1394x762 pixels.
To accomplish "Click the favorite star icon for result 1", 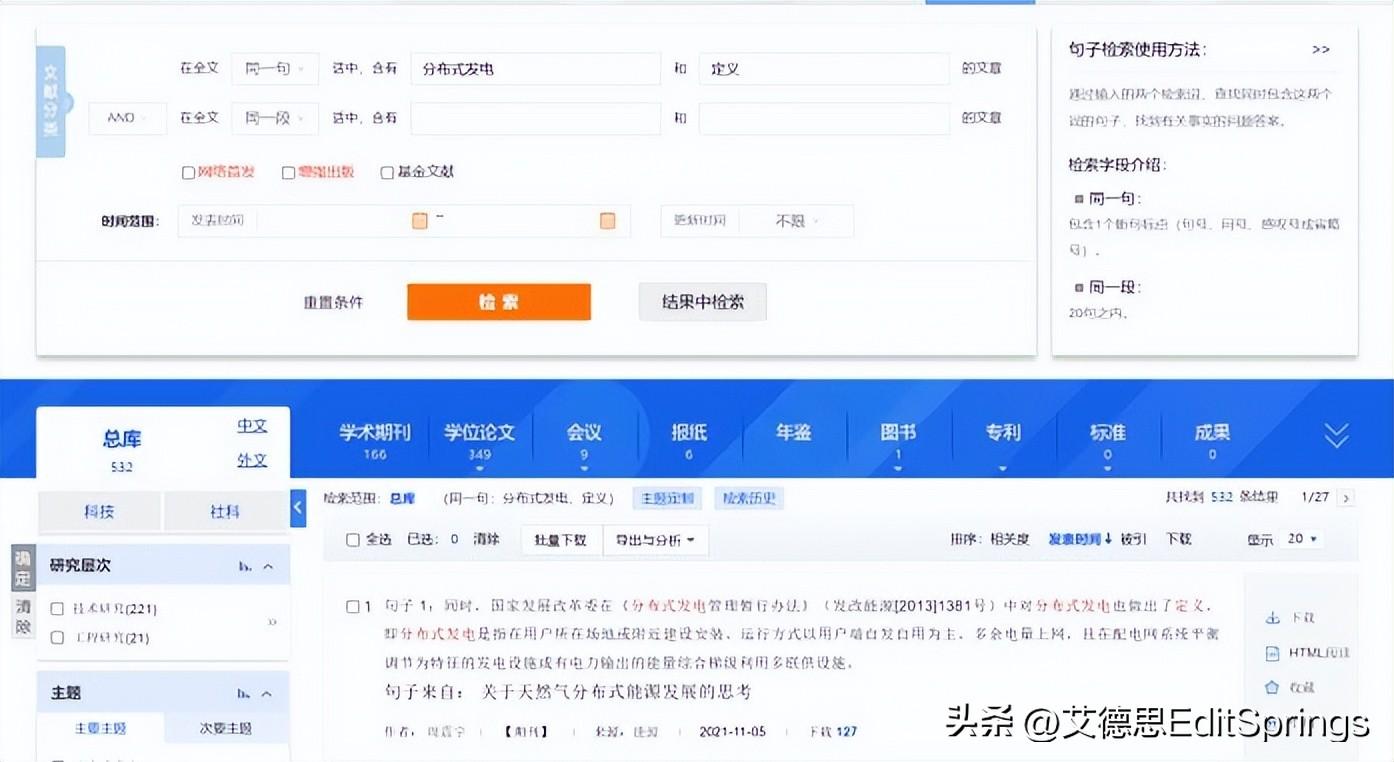I will 1272,687.
